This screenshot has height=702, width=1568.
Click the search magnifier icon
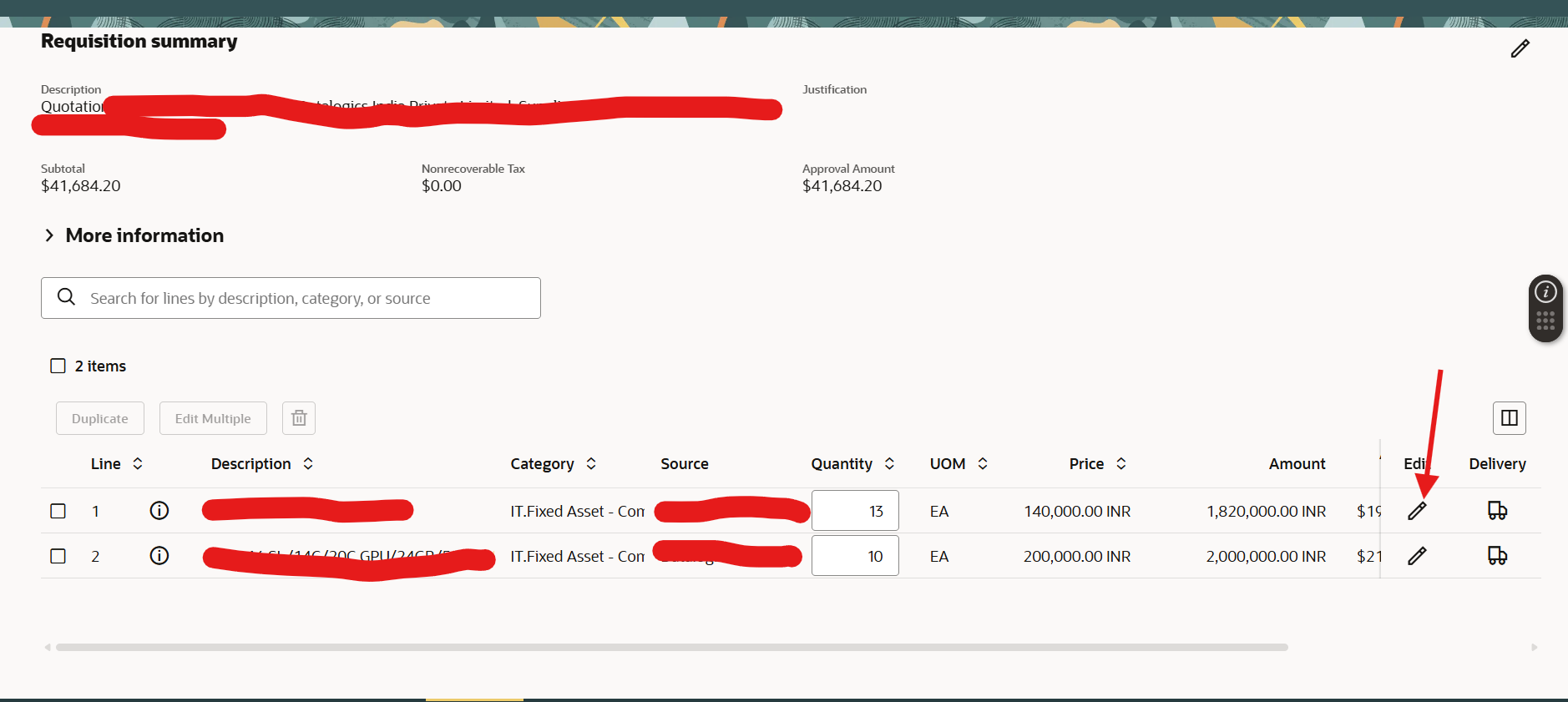tap(67, 297)
